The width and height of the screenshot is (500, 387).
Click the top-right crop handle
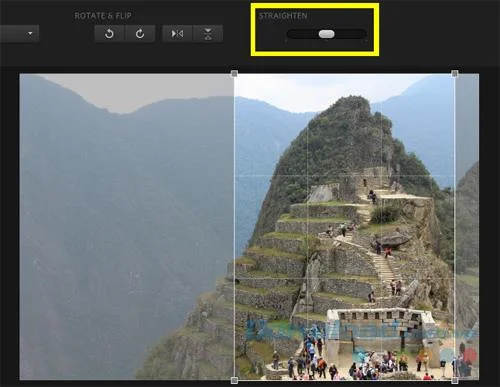click(455, 73)
